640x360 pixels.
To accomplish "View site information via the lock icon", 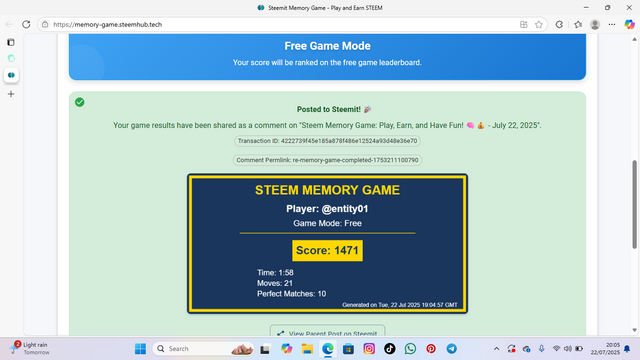I will point(45,24).
